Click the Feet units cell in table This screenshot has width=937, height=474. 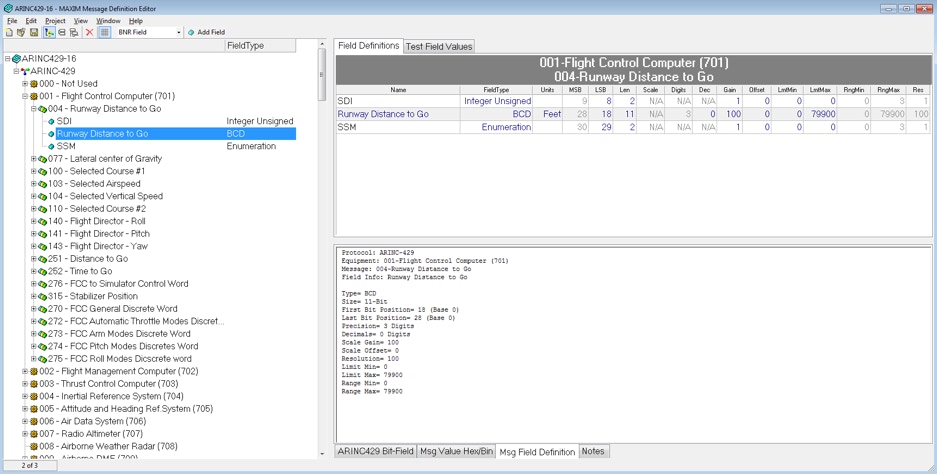coord(547,114)
